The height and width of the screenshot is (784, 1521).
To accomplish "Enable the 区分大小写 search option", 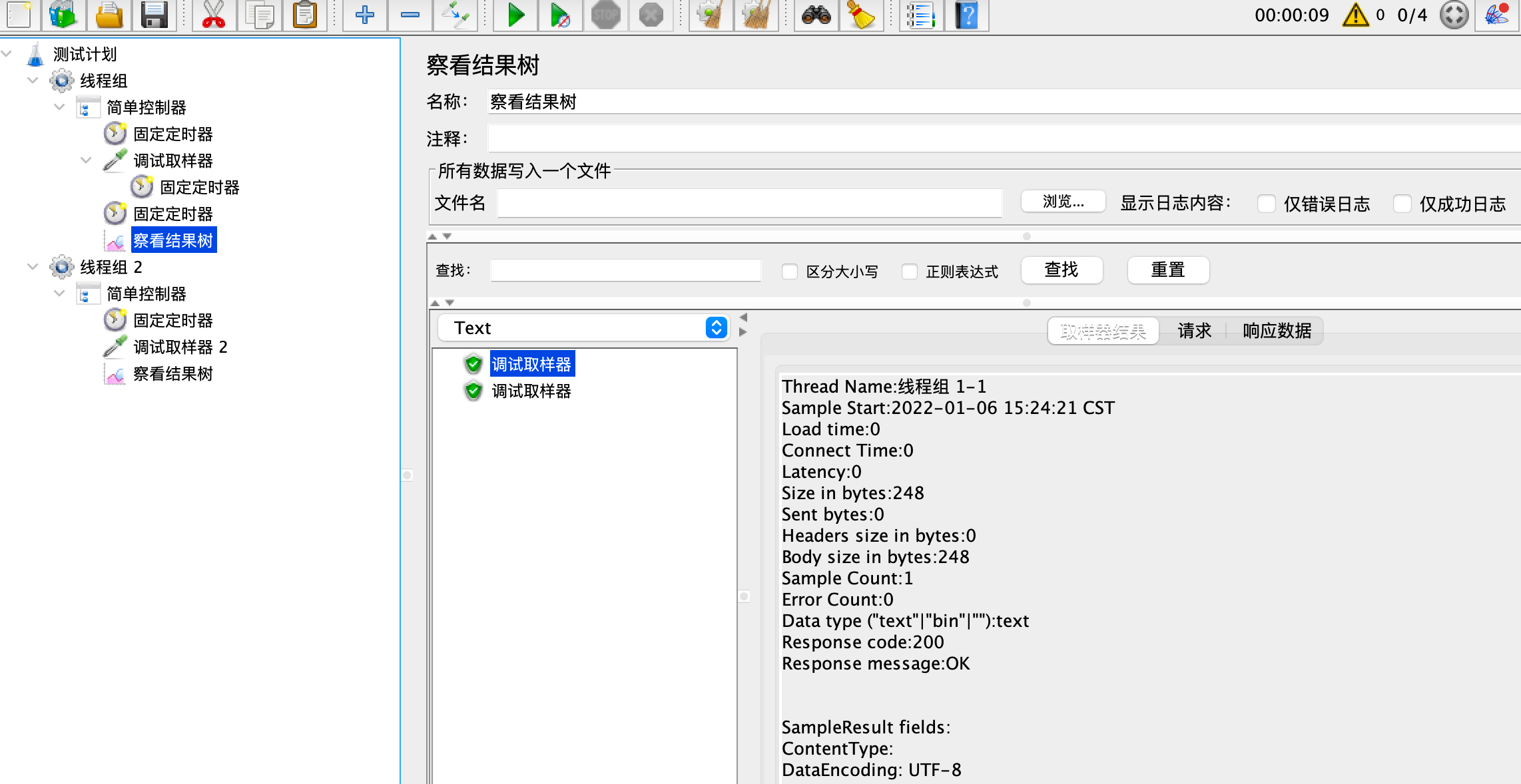I will tap(790, 271).
